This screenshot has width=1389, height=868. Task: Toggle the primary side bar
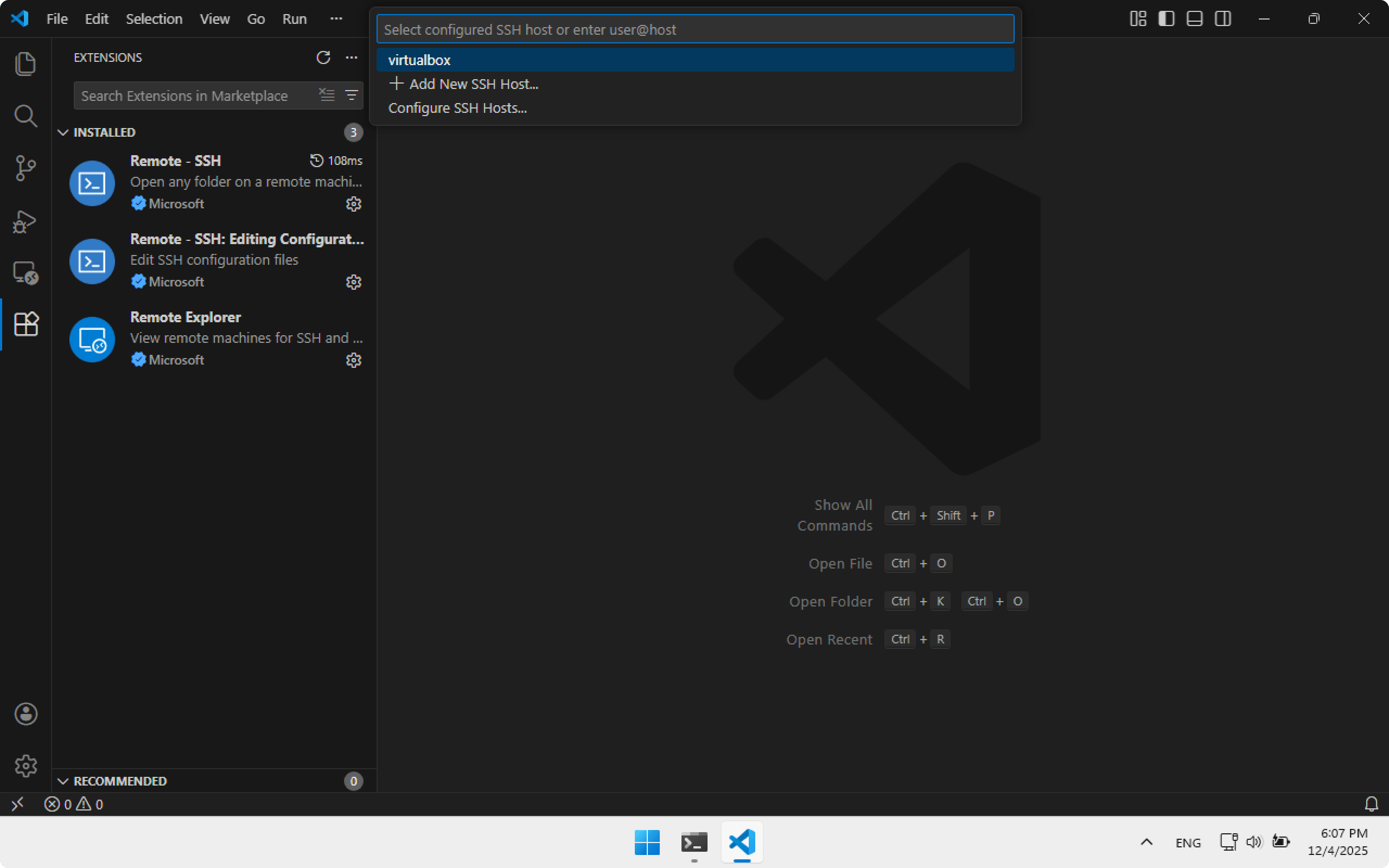click(1165, 19)
